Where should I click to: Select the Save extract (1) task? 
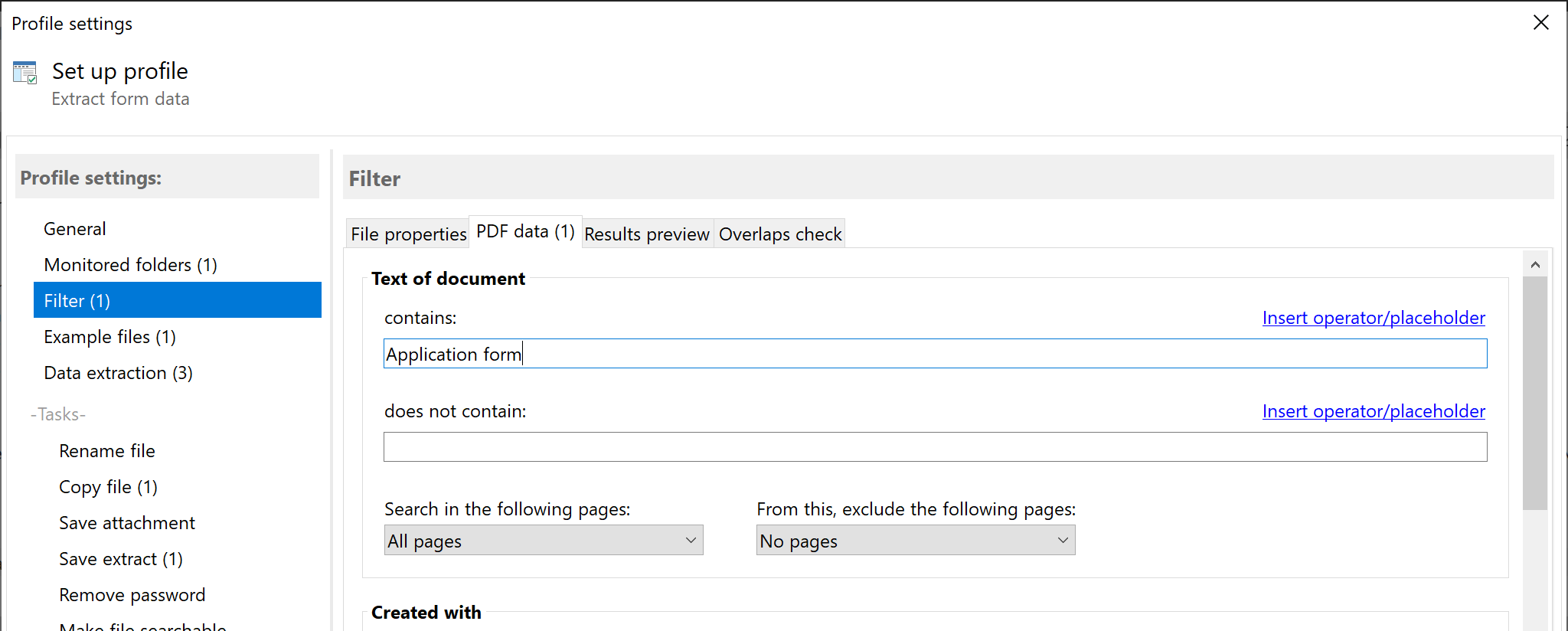[121, 558]
